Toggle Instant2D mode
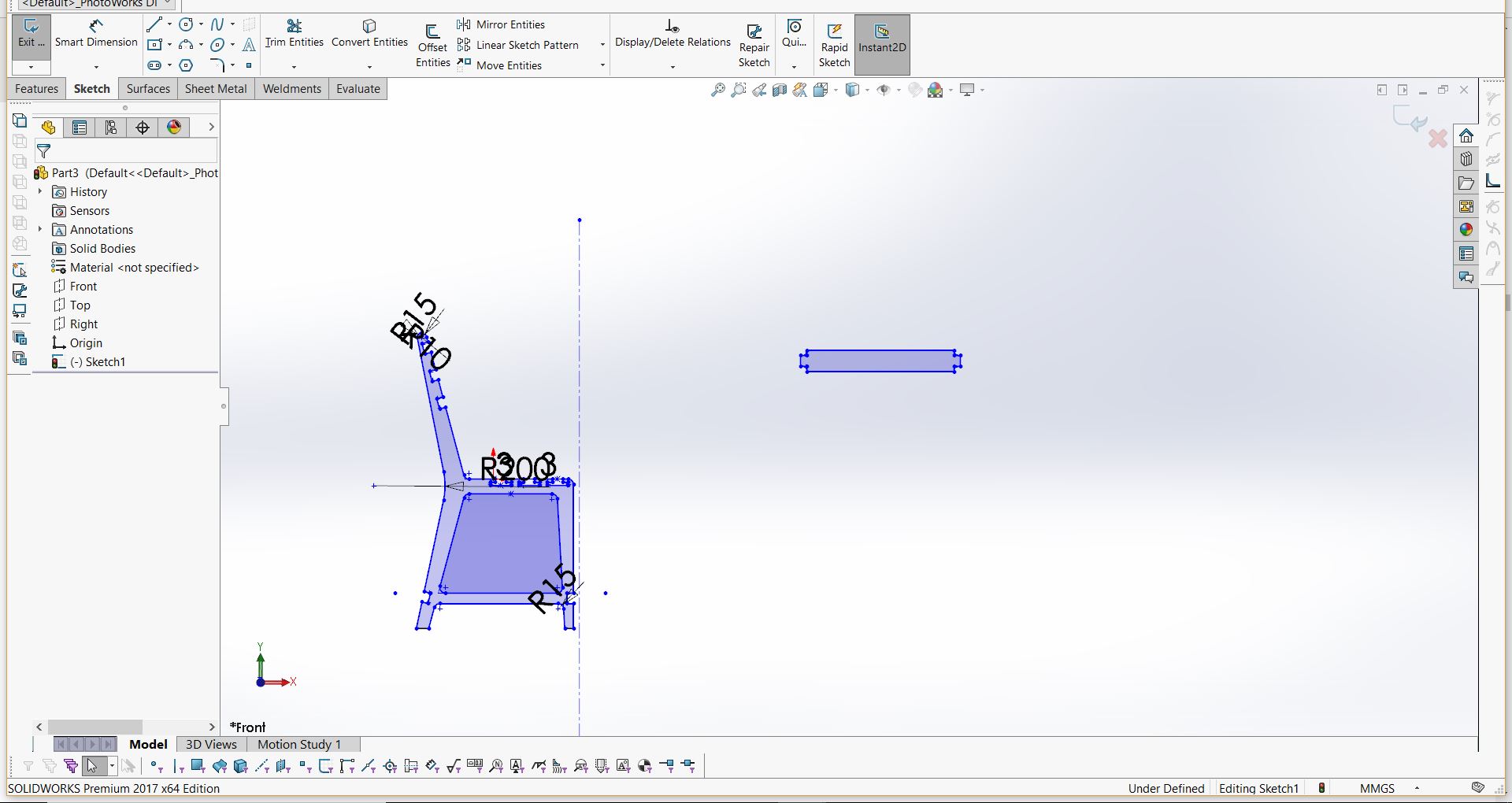Viewport: 1512px width, 803px height. (x=882, y=45)
